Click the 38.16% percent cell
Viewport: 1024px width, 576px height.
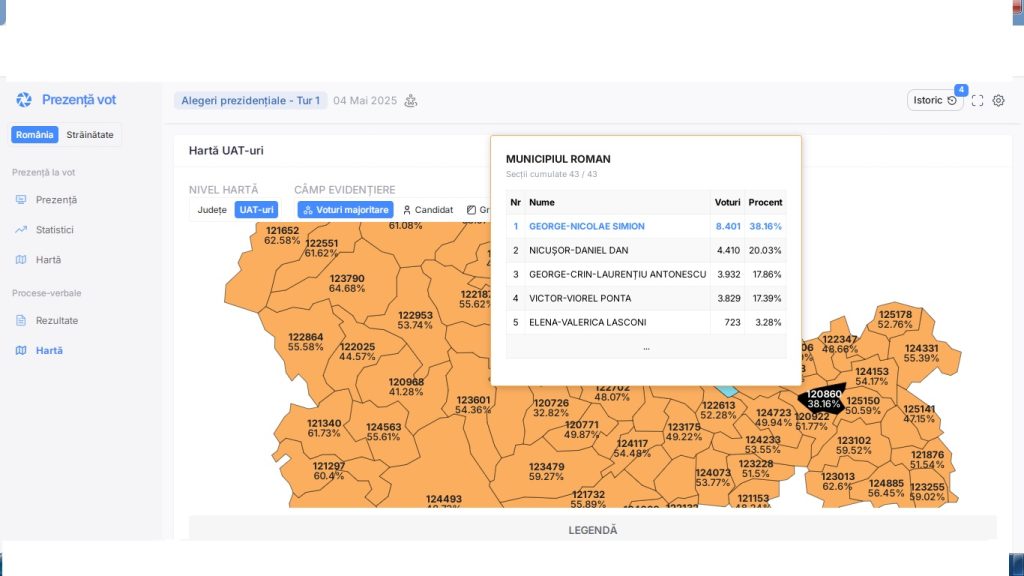tap(765, 226)
